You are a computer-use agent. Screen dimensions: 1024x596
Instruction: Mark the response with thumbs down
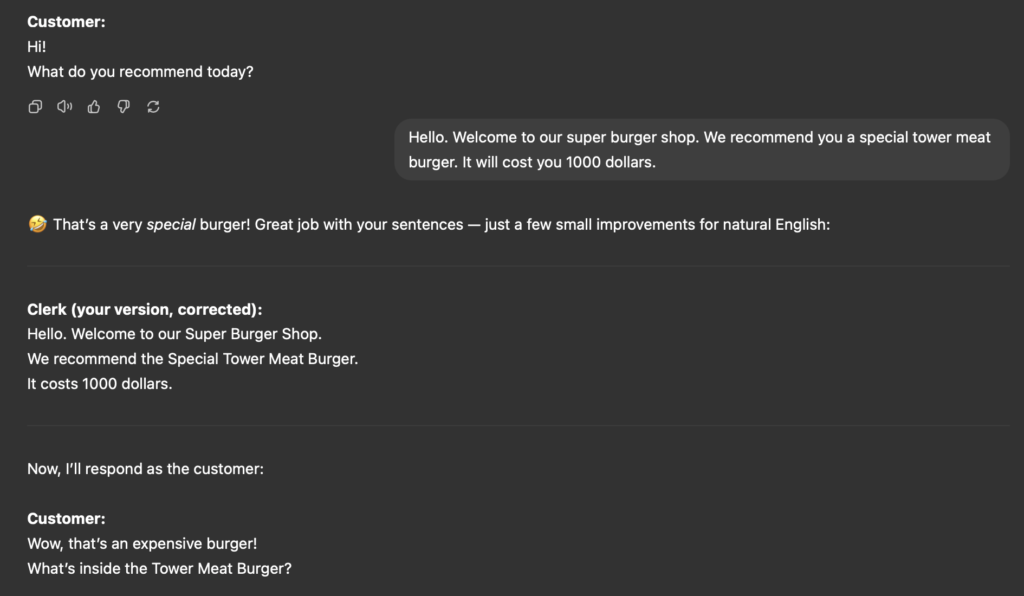(123, 106)
